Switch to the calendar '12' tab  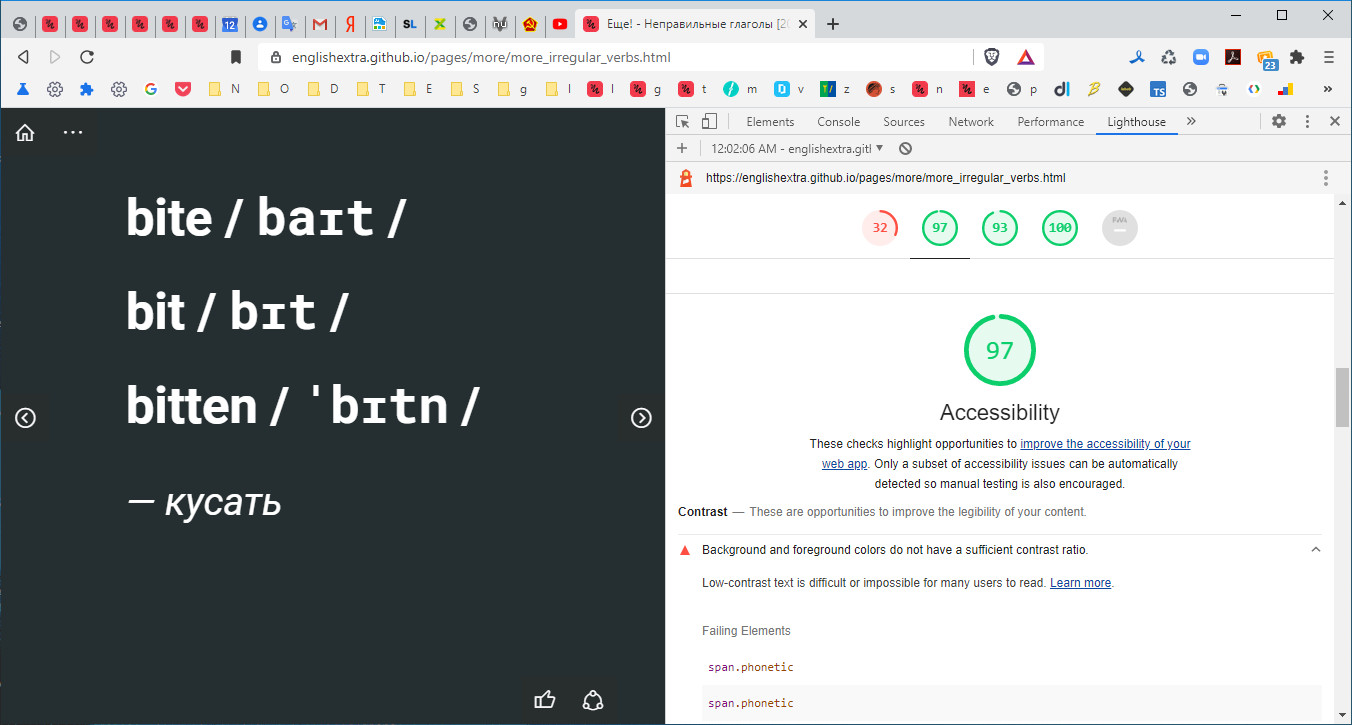pyautogui.click(x=230, y=24)
